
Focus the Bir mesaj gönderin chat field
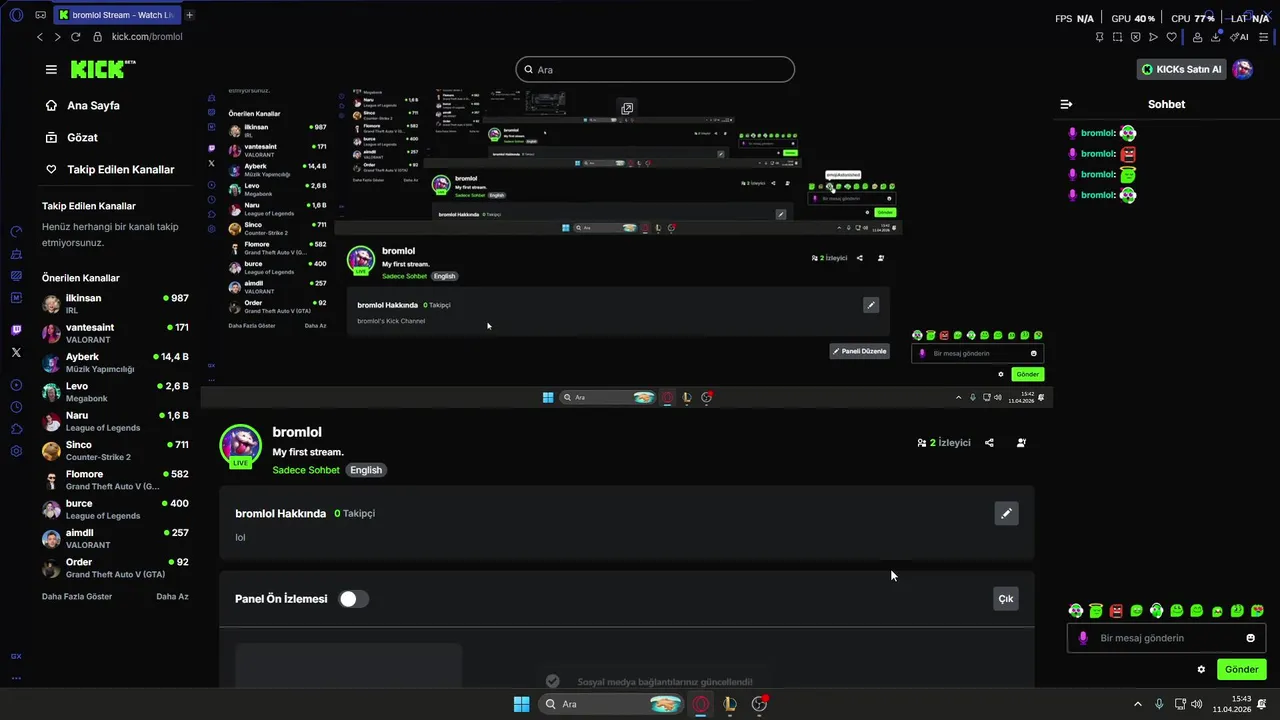(1166, 638)
